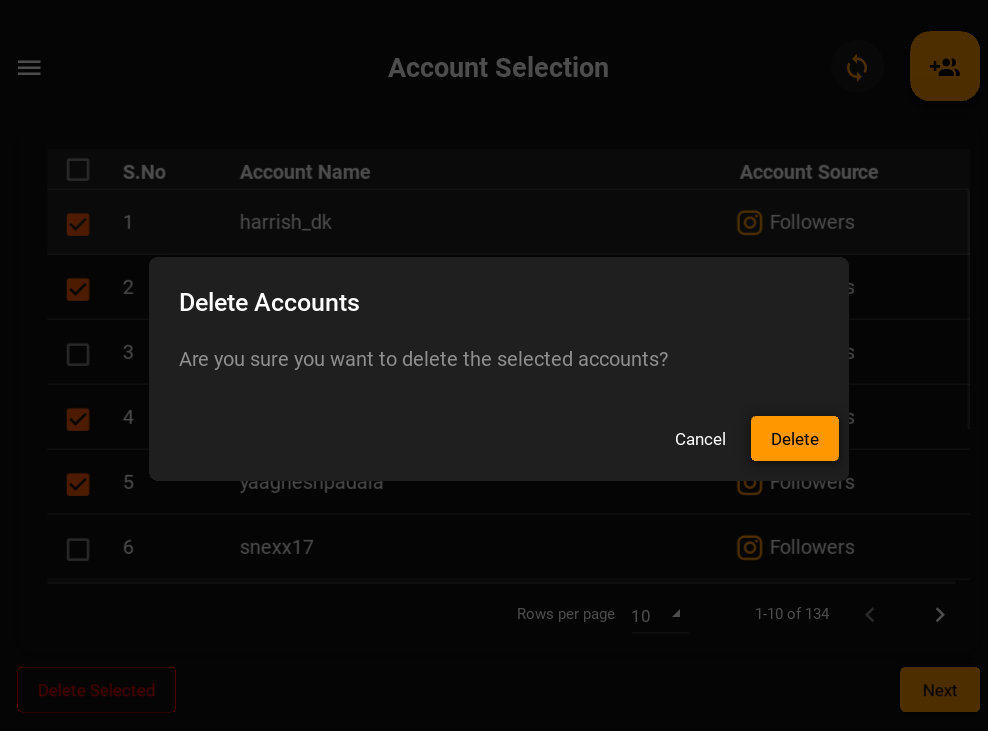Click the previous page left chevron
988x731 pixels.
tap(869, 614)
